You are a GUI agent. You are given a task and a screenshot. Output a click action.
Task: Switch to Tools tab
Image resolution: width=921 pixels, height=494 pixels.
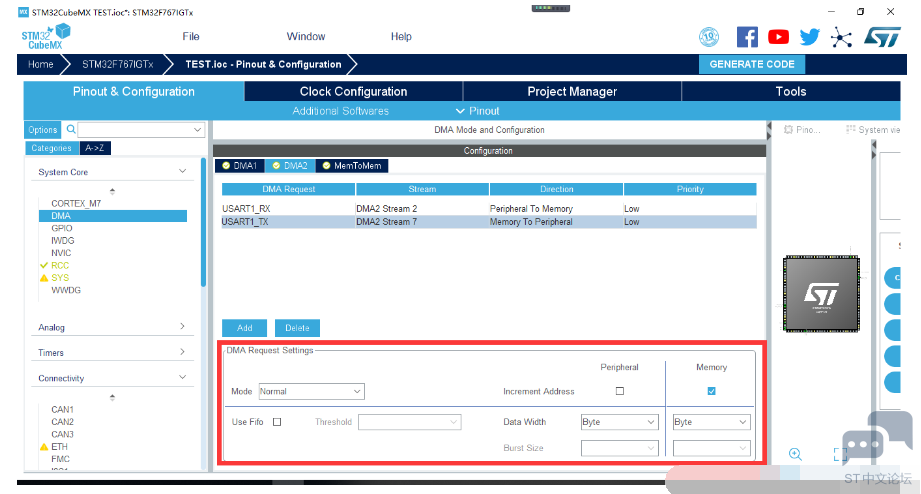tap(791, 92)
